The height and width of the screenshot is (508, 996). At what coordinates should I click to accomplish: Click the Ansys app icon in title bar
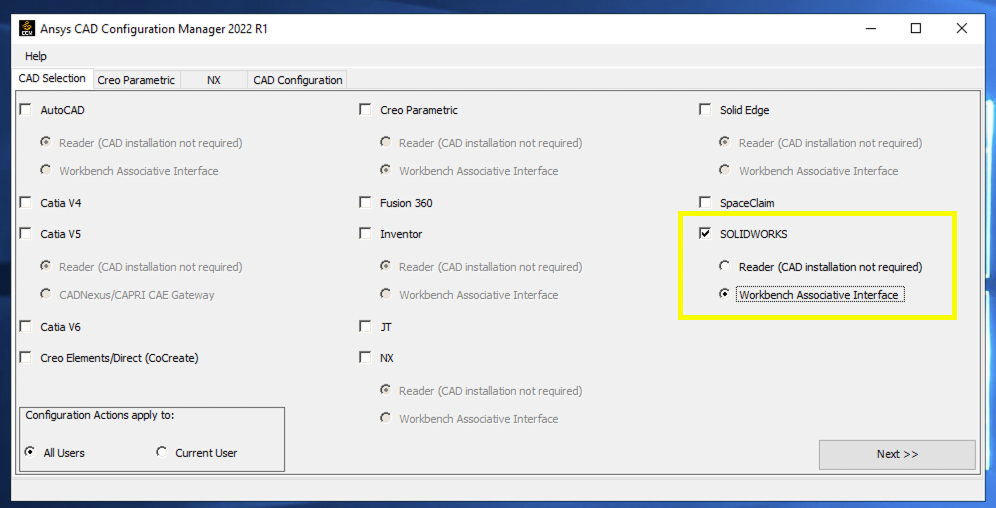27,29
